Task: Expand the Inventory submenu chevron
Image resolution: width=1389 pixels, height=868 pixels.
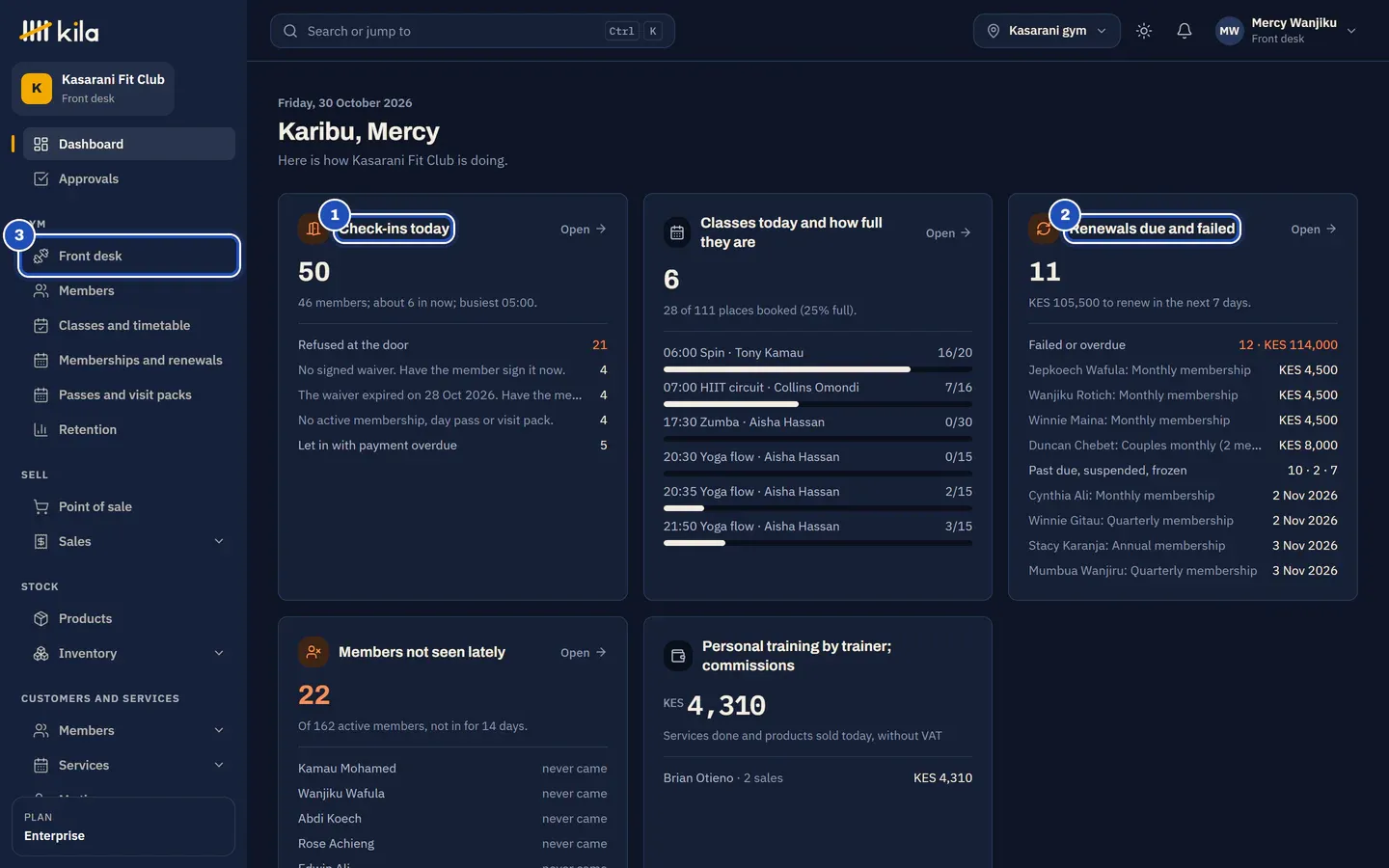Action: (219, 653)
